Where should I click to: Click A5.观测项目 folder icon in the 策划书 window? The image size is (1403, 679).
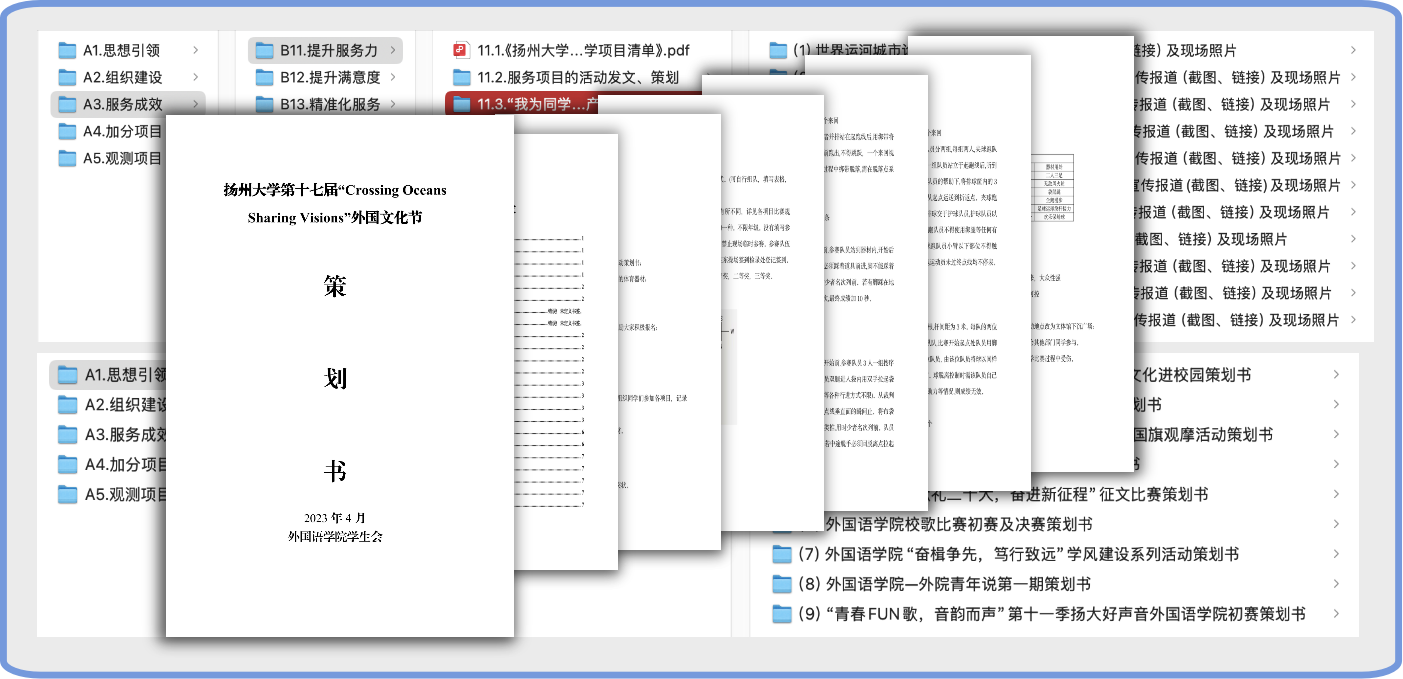[67, 495]
